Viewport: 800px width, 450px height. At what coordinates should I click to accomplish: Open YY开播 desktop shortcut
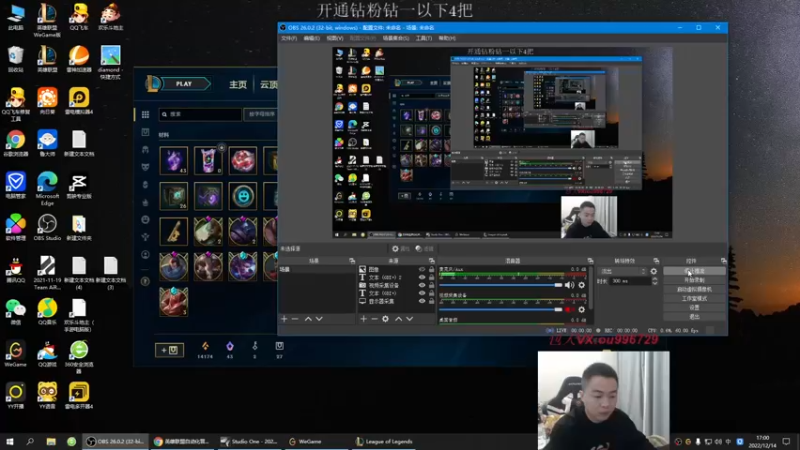(x=15, y=396)
